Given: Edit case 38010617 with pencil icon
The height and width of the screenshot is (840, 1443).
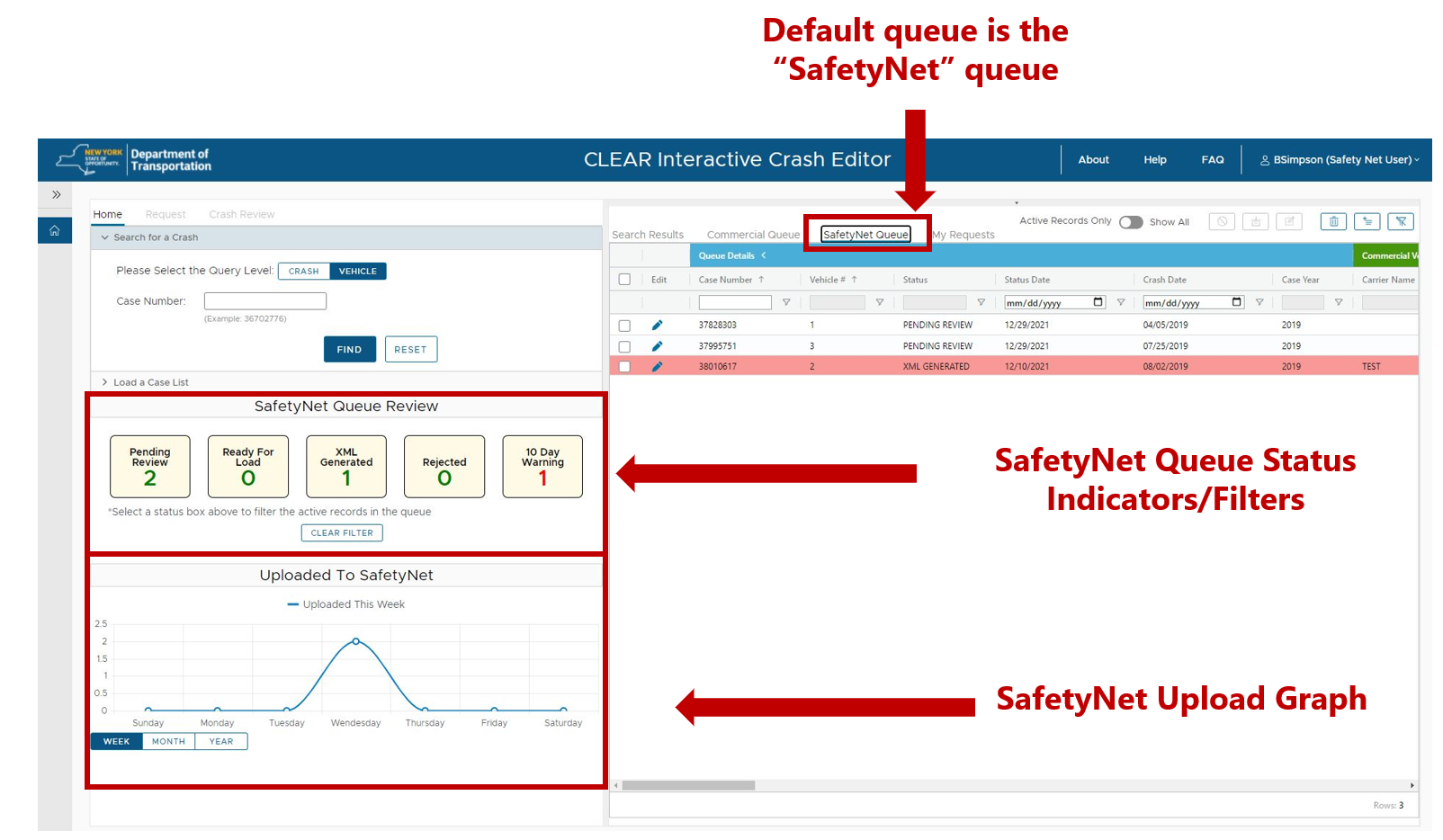Looking at the screenshot, I should coord(658,366).
